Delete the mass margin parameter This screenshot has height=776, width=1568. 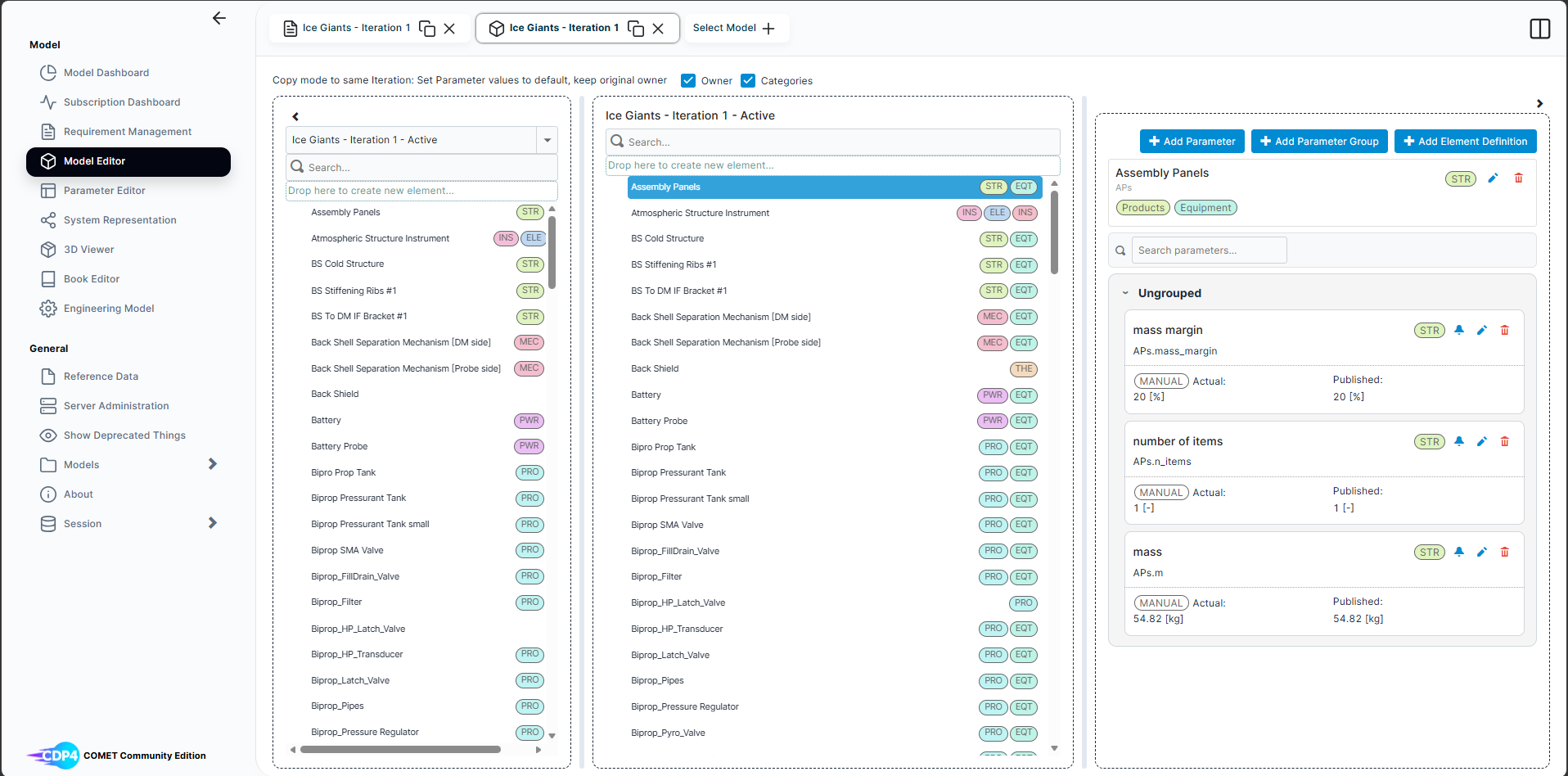pos(1504,330)
